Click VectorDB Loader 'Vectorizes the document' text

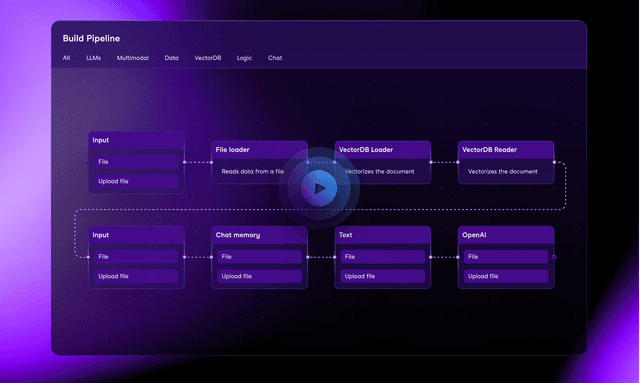tap(380, 171)
